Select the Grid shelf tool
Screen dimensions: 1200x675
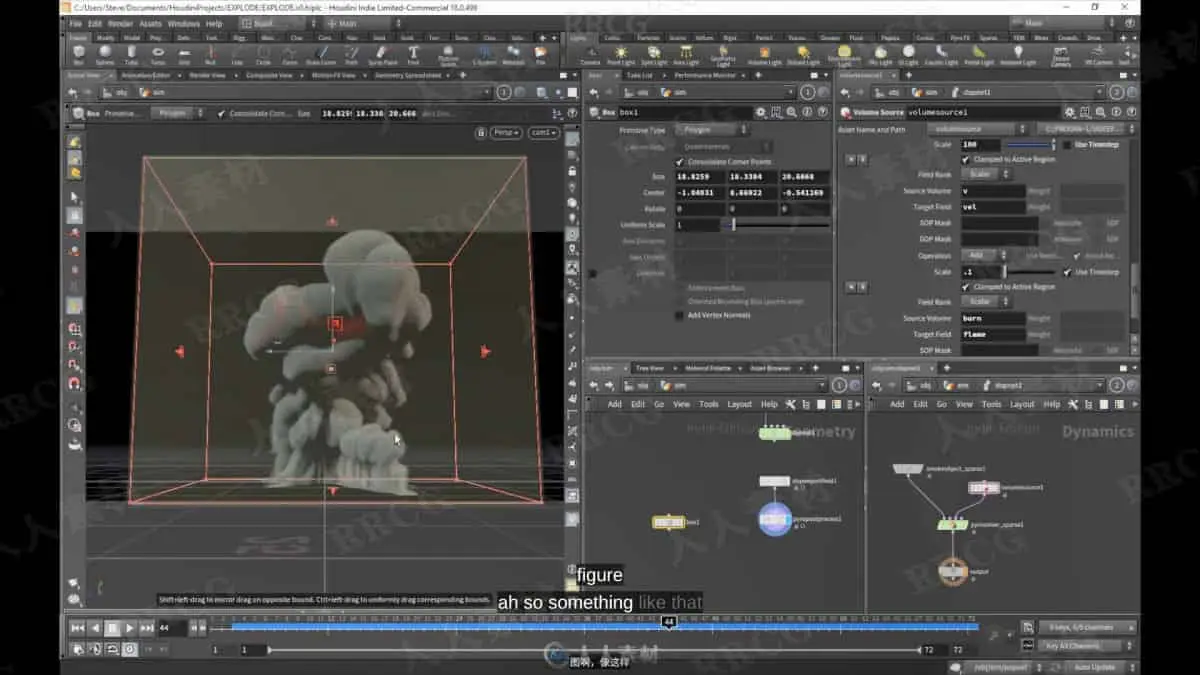point(184,54)
